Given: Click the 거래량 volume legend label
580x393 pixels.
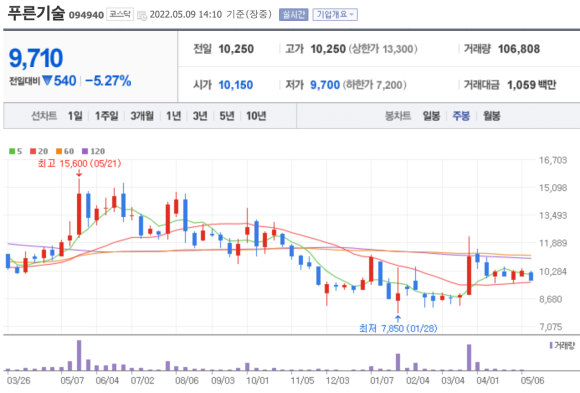Looking at the screenshot, I should click(562, 346).
